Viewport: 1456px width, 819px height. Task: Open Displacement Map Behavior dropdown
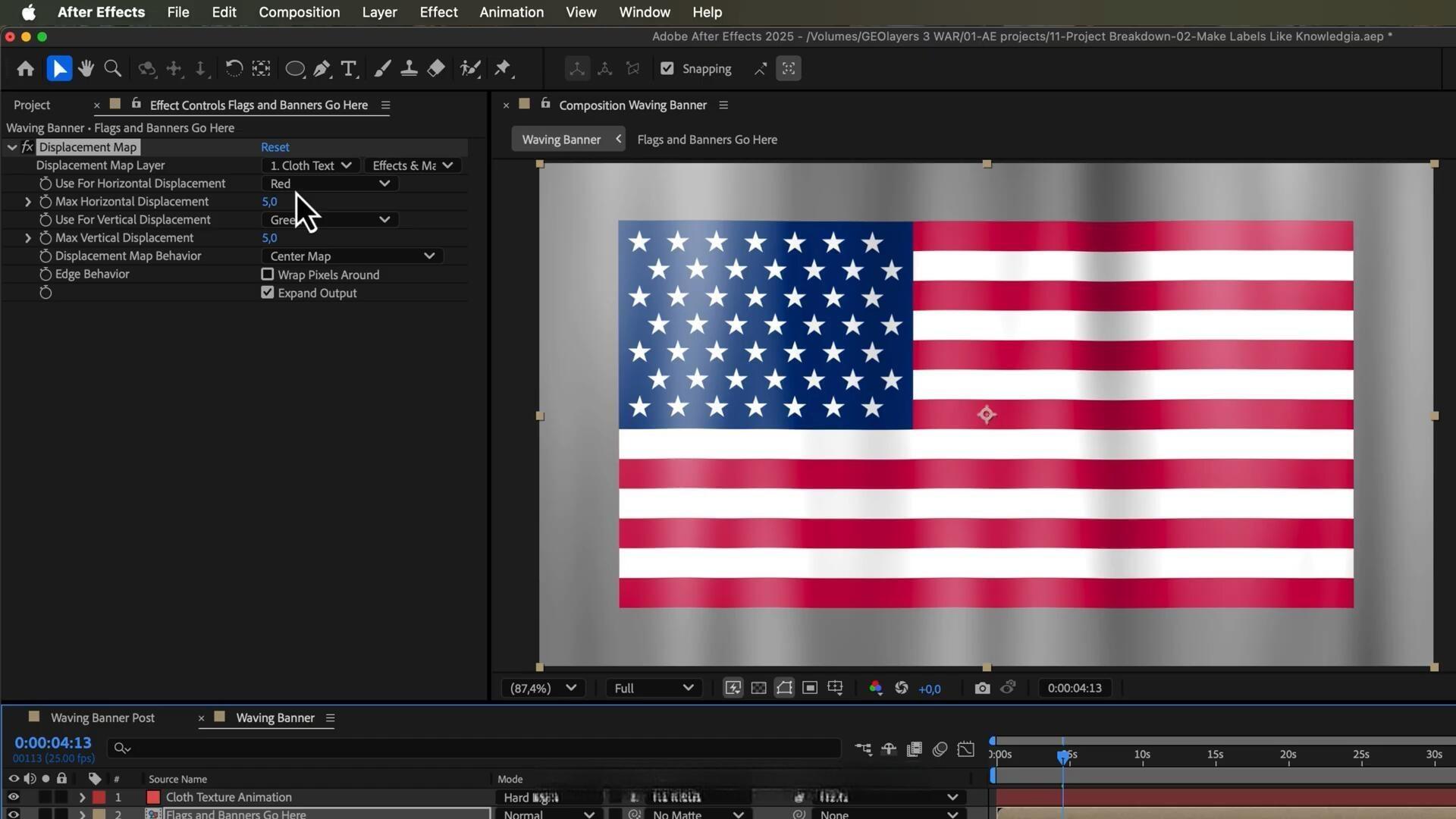click(x=352, y=256)
